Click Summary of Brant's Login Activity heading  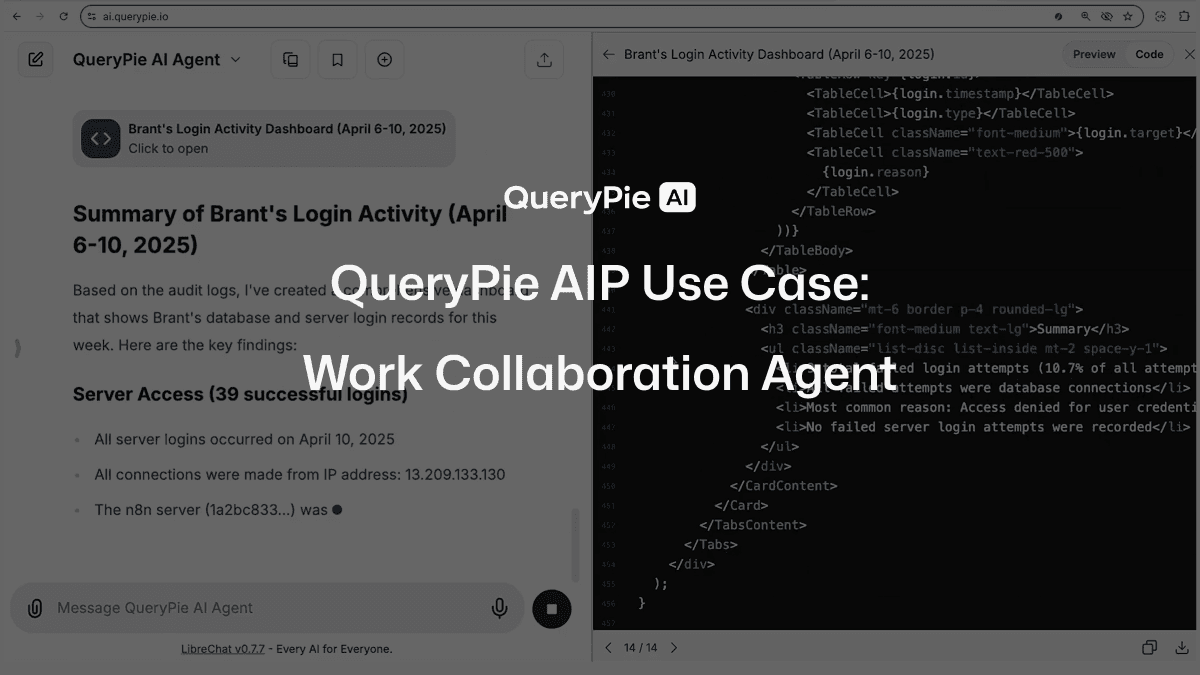coord(290,229)
